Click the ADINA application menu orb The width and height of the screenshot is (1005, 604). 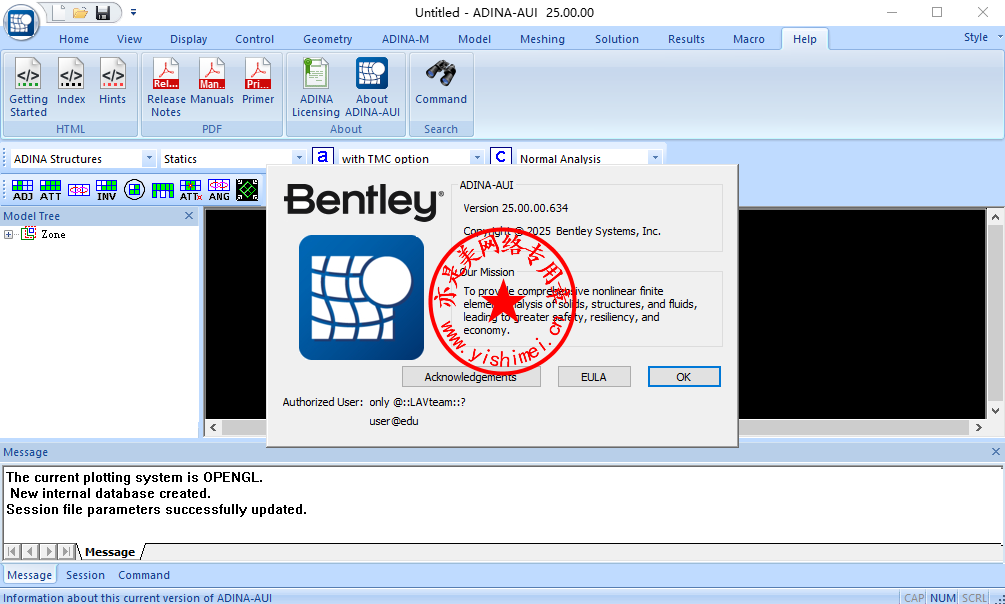pyautogui.click(x=21, y=22)
